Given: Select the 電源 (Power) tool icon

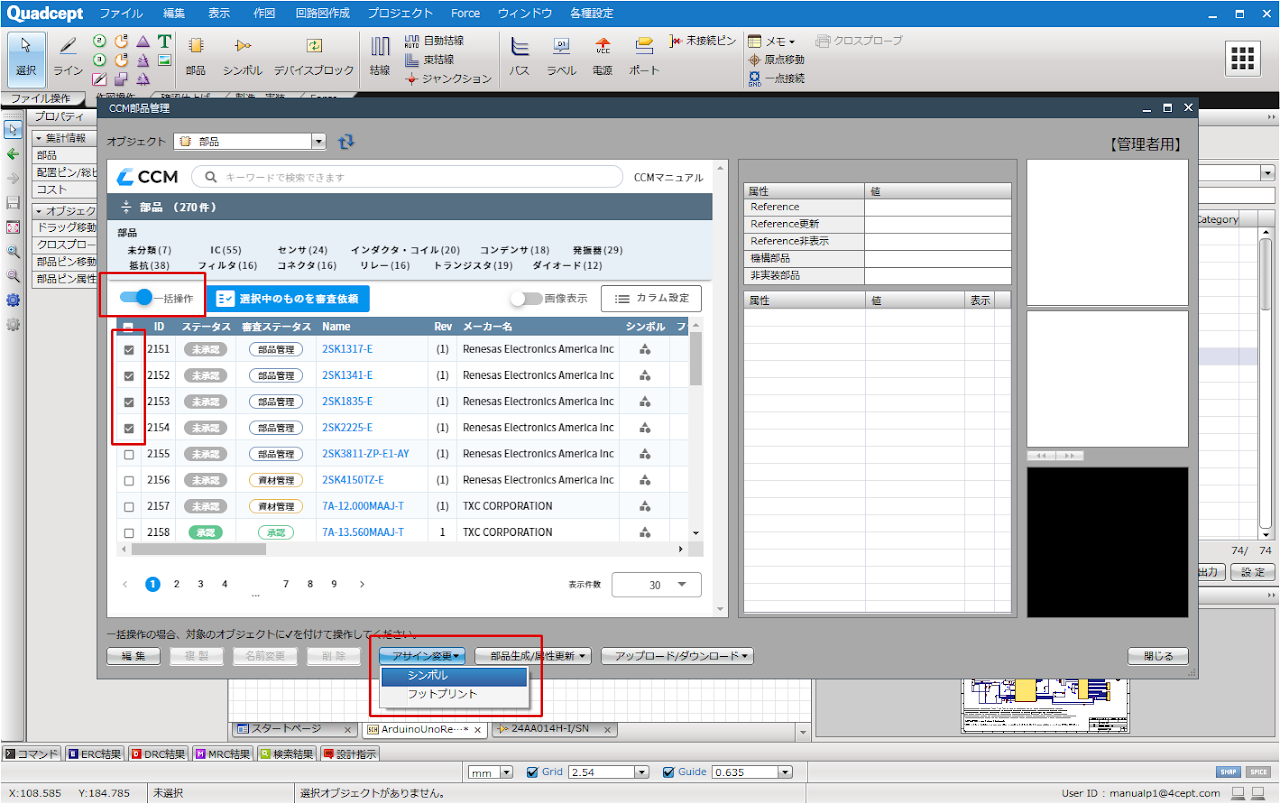Looking at the screenshot, I should pos(602,54).
